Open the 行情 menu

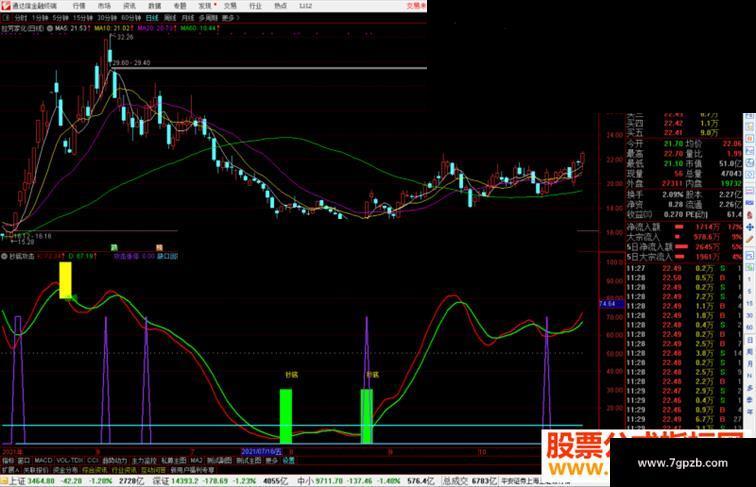click(x=79, y=6)
